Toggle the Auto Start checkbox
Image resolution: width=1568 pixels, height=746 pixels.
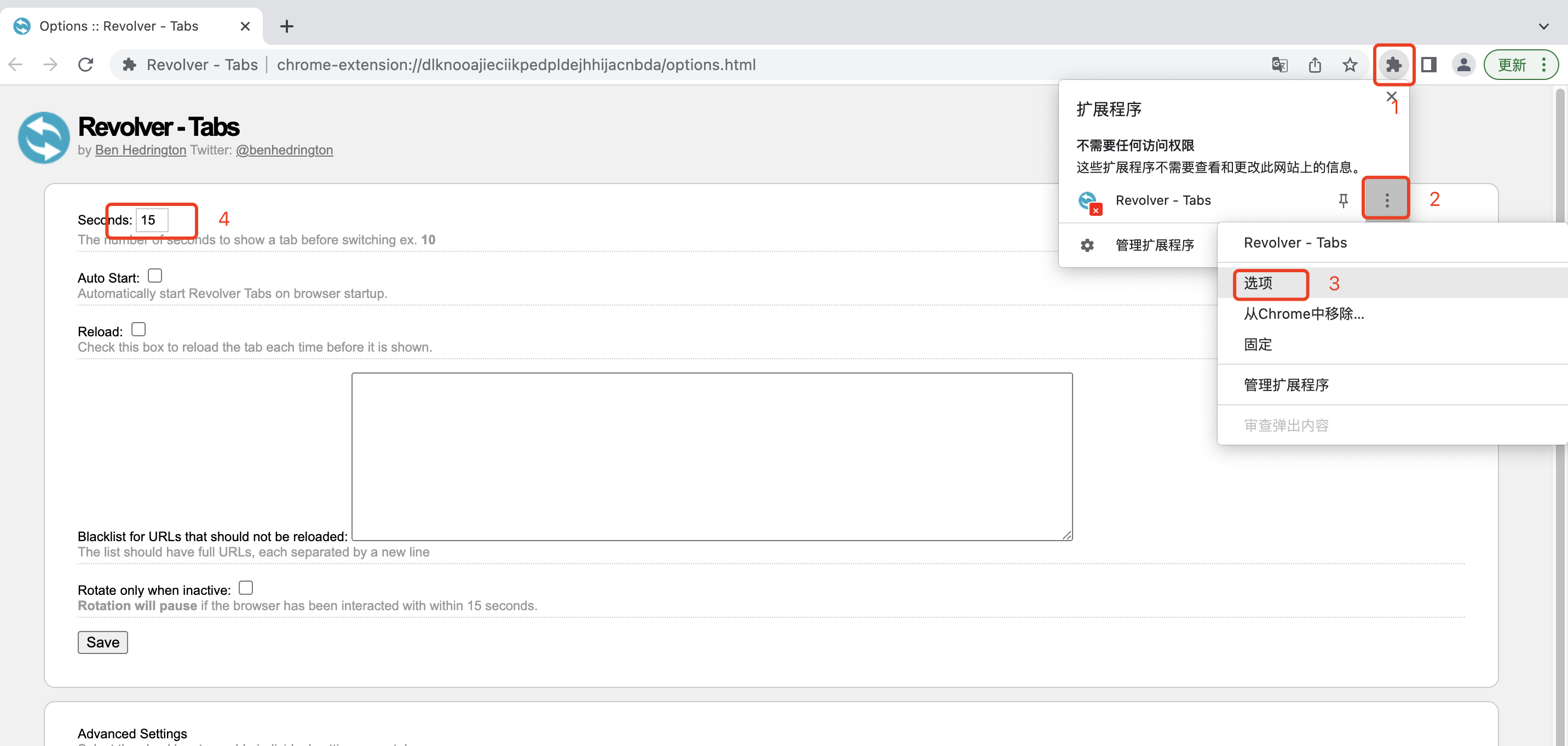pyautogui.click(x=155, y=276)
